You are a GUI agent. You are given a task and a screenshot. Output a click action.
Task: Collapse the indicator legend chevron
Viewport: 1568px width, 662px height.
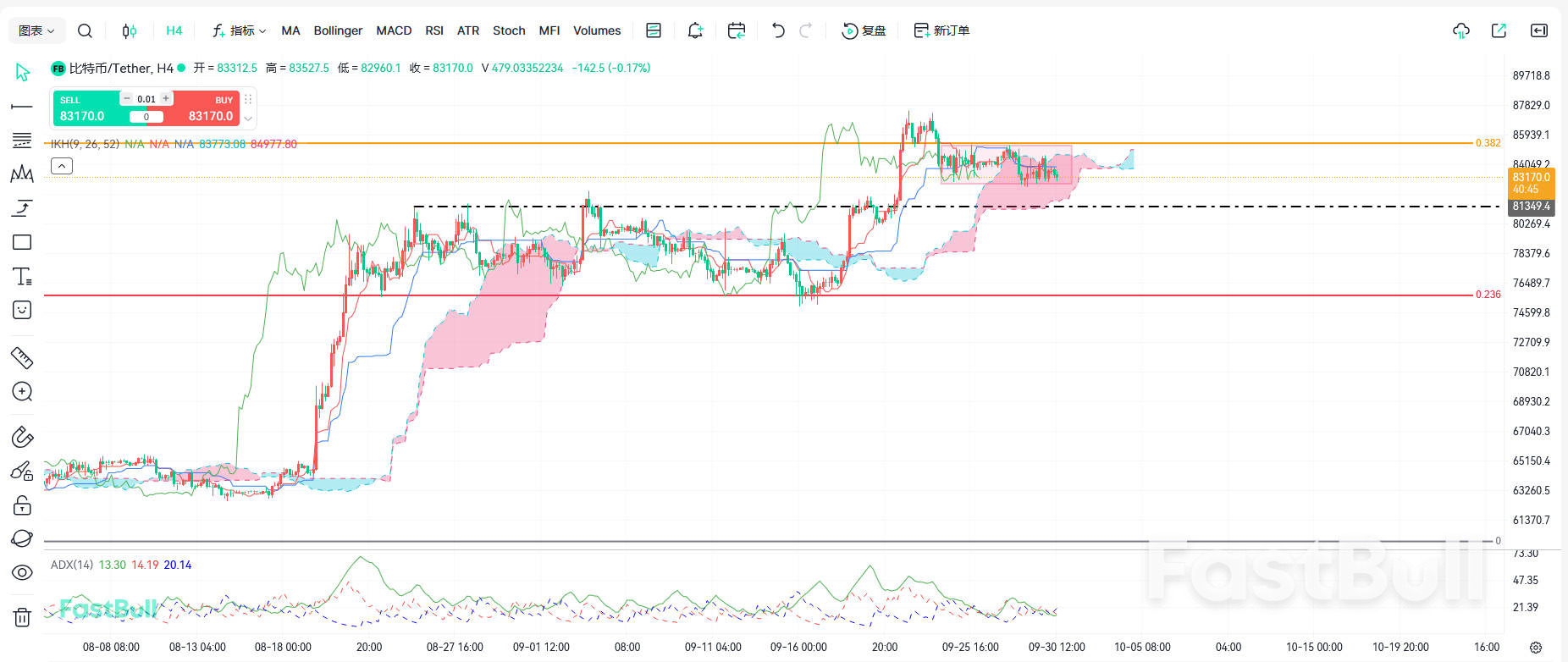pos(62,166)
